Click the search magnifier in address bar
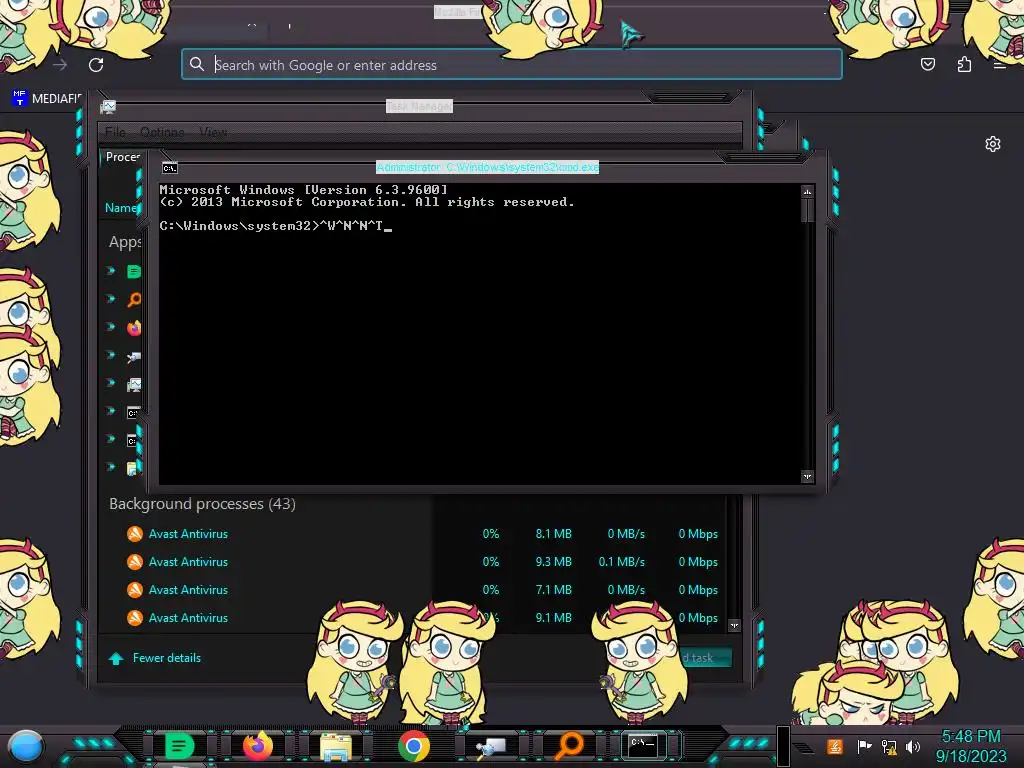Viewport: 1024px width, 768px height. 197,64
